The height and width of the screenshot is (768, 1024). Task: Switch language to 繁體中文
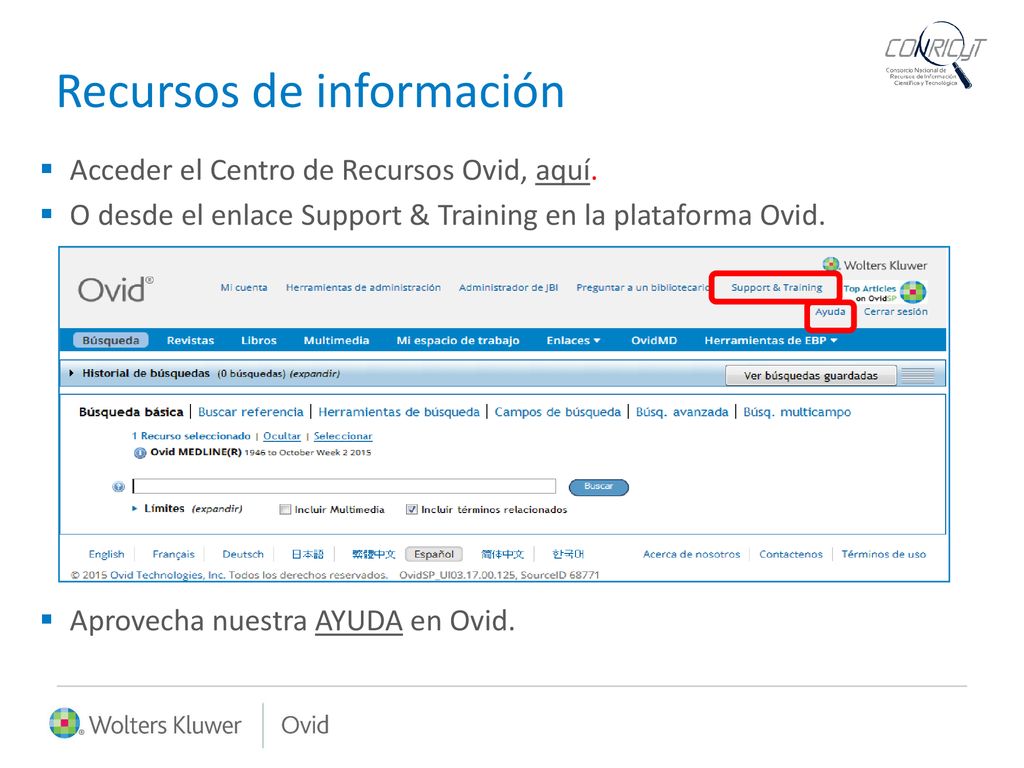point(374,554)
